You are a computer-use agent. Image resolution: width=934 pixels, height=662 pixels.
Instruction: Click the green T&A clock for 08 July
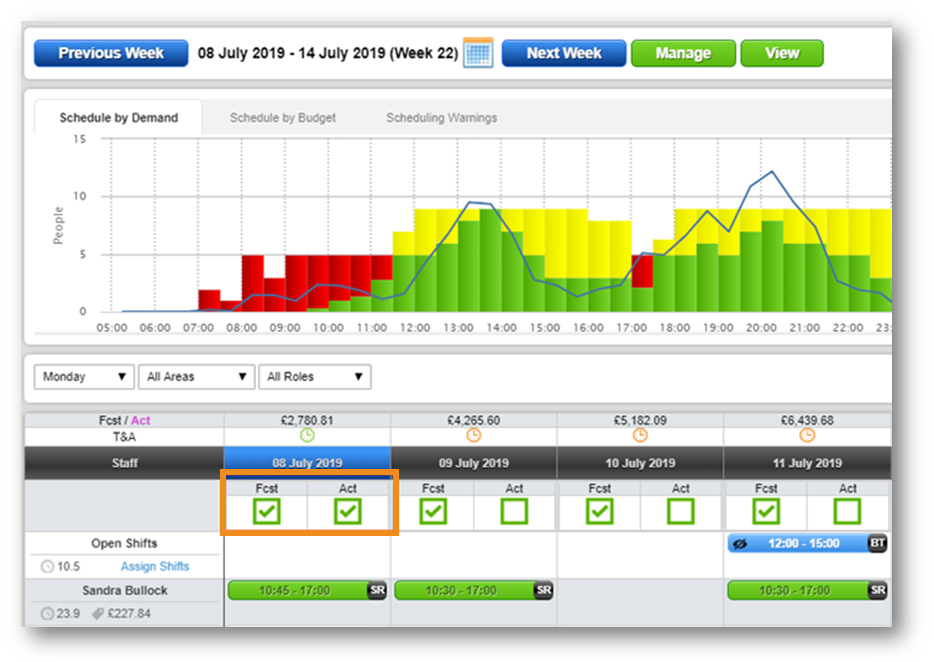pos(307,436)
